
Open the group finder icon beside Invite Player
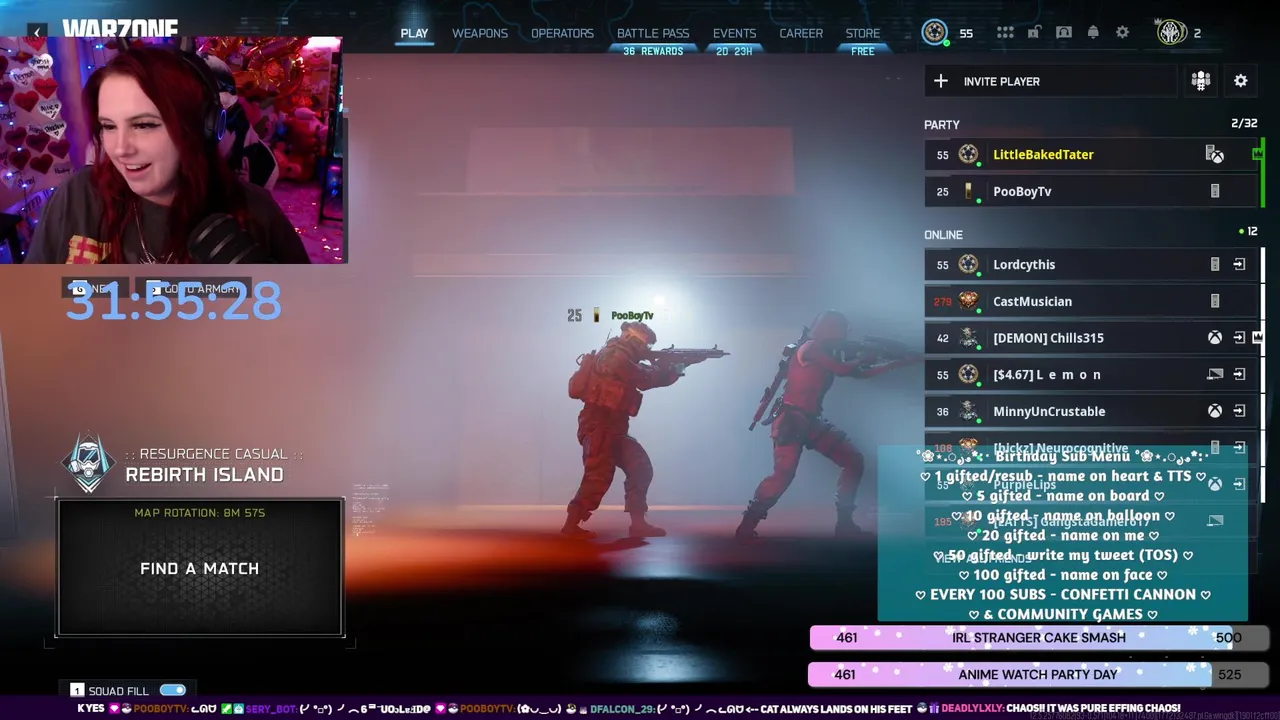1201,81
